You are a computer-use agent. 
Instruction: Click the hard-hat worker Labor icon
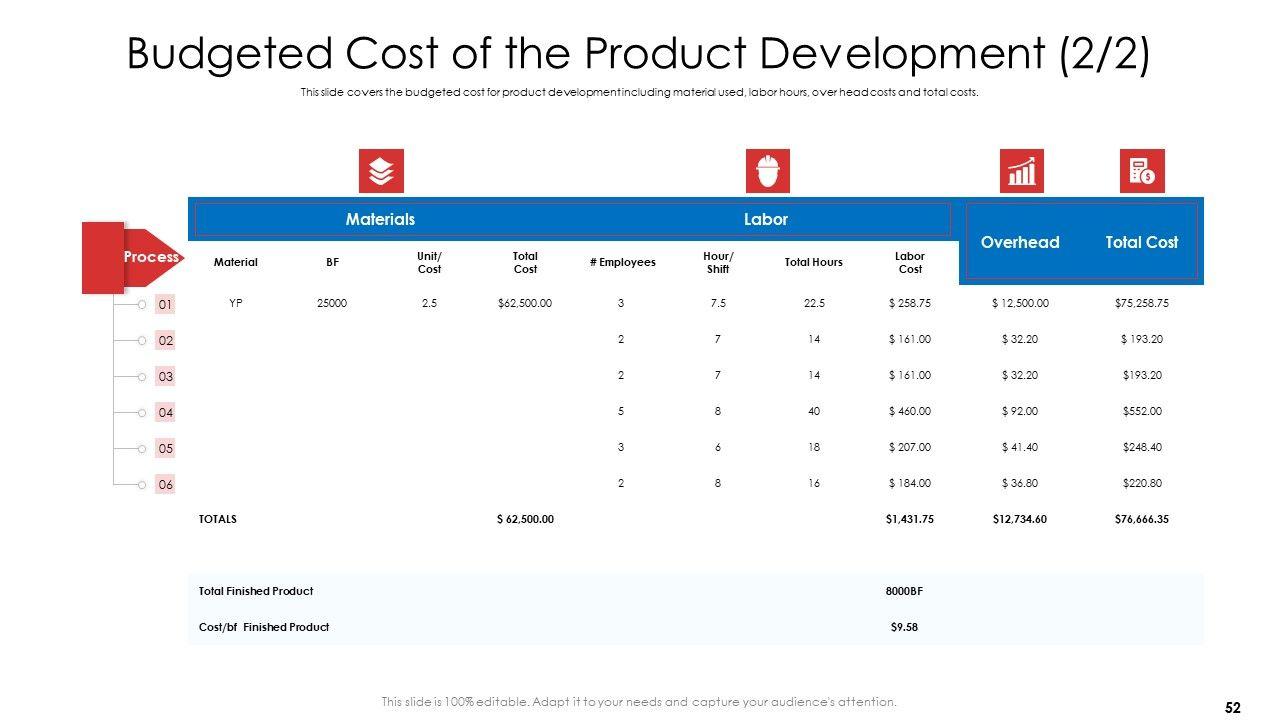point(767,171)
